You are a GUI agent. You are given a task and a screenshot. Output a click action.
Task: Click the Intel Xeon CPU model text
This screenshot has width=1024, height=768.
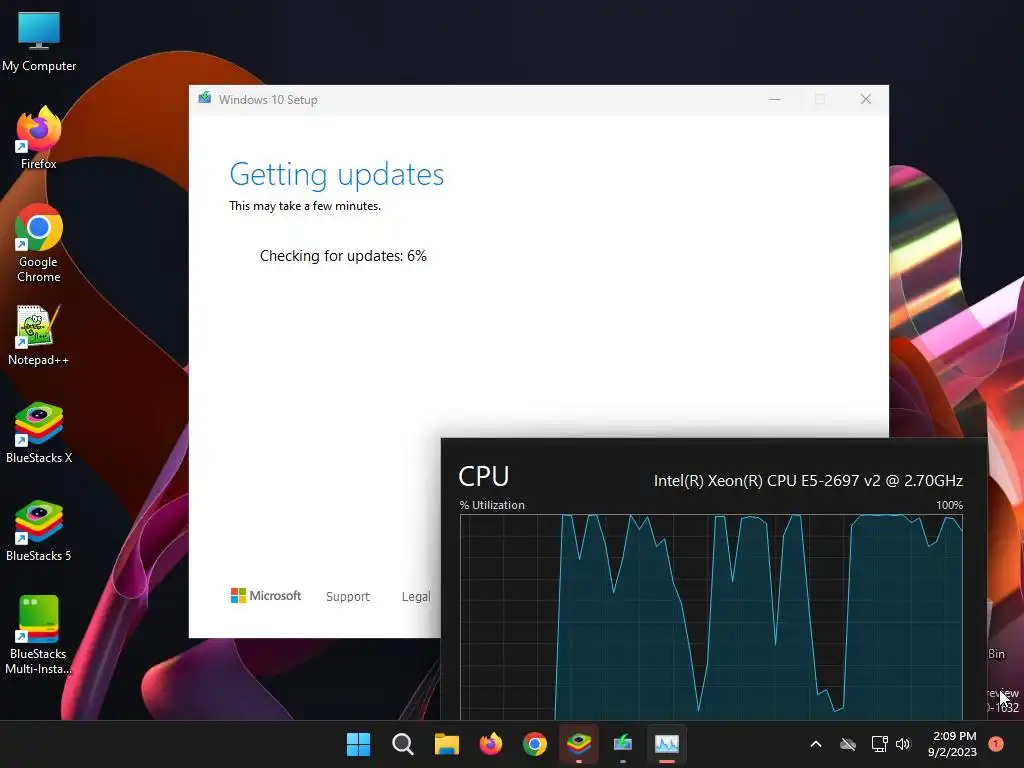click(808, 481)
